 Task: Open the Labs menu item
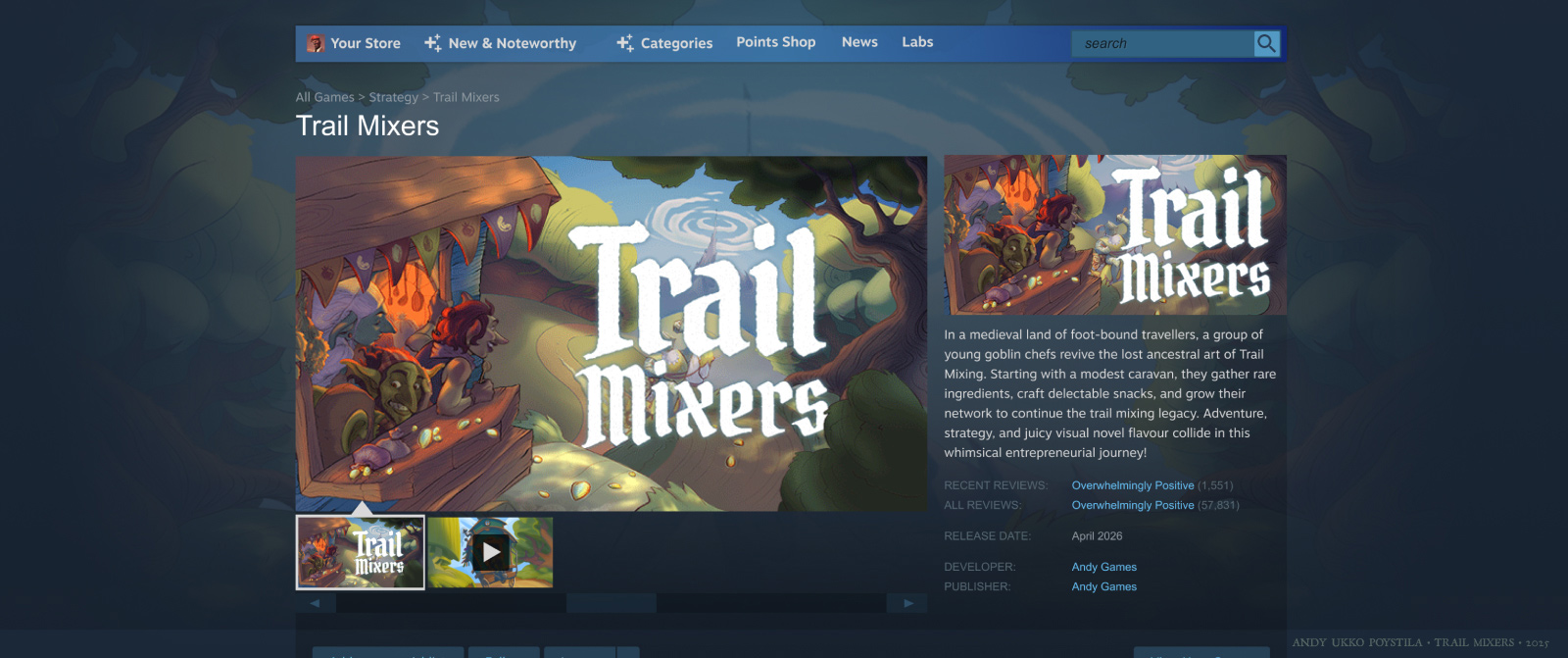pyautogui.click(x=917, y=42)
